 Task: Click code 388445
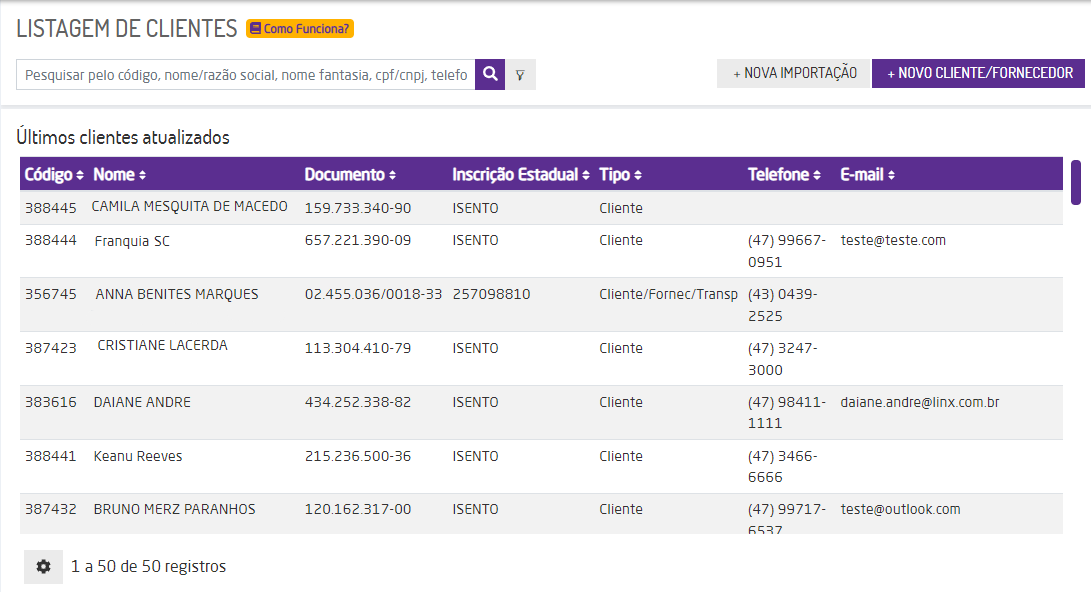51,208
